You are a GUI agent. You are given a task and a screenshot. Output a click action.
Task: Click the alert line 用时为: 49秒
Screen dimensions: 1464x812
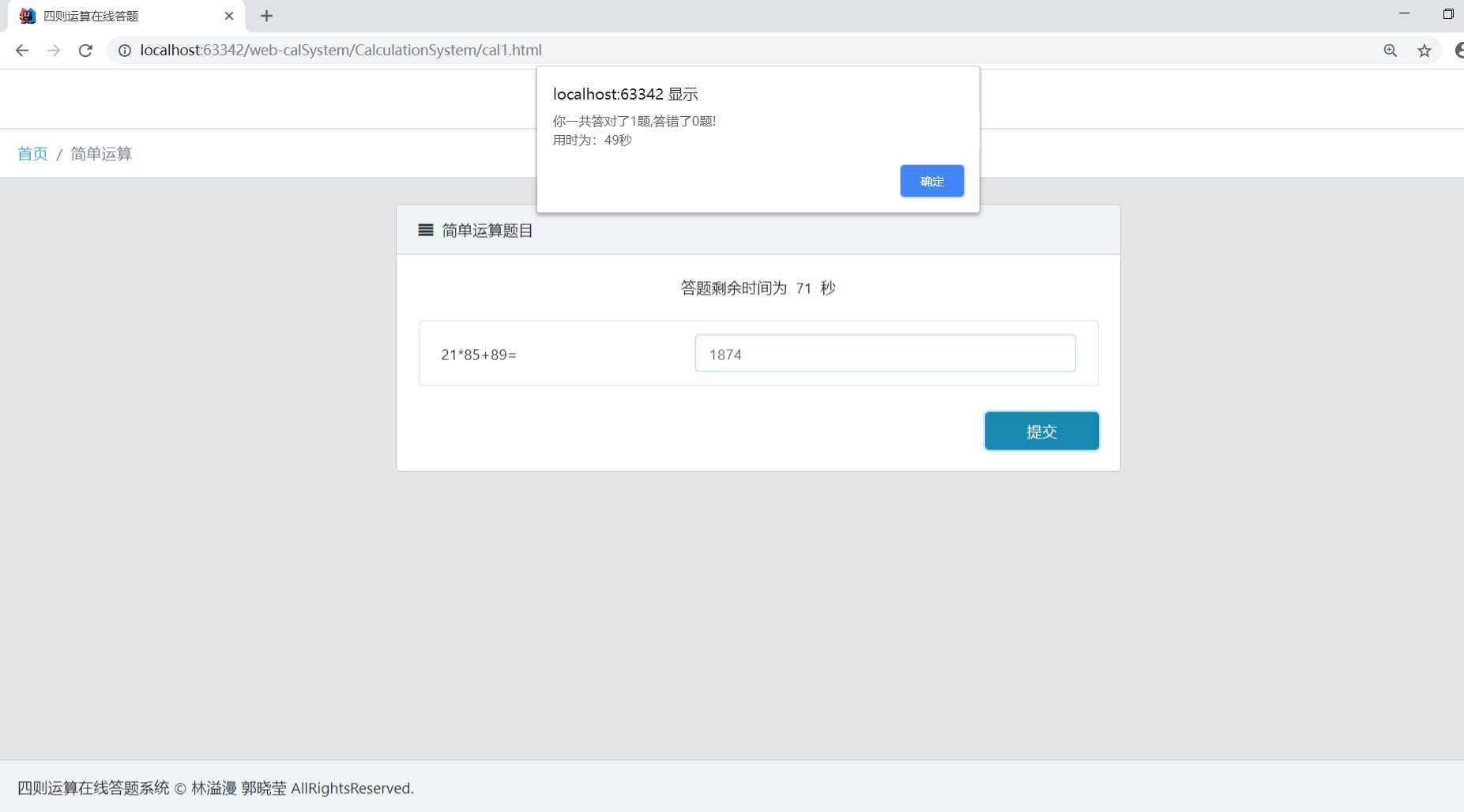click(593, 140)
